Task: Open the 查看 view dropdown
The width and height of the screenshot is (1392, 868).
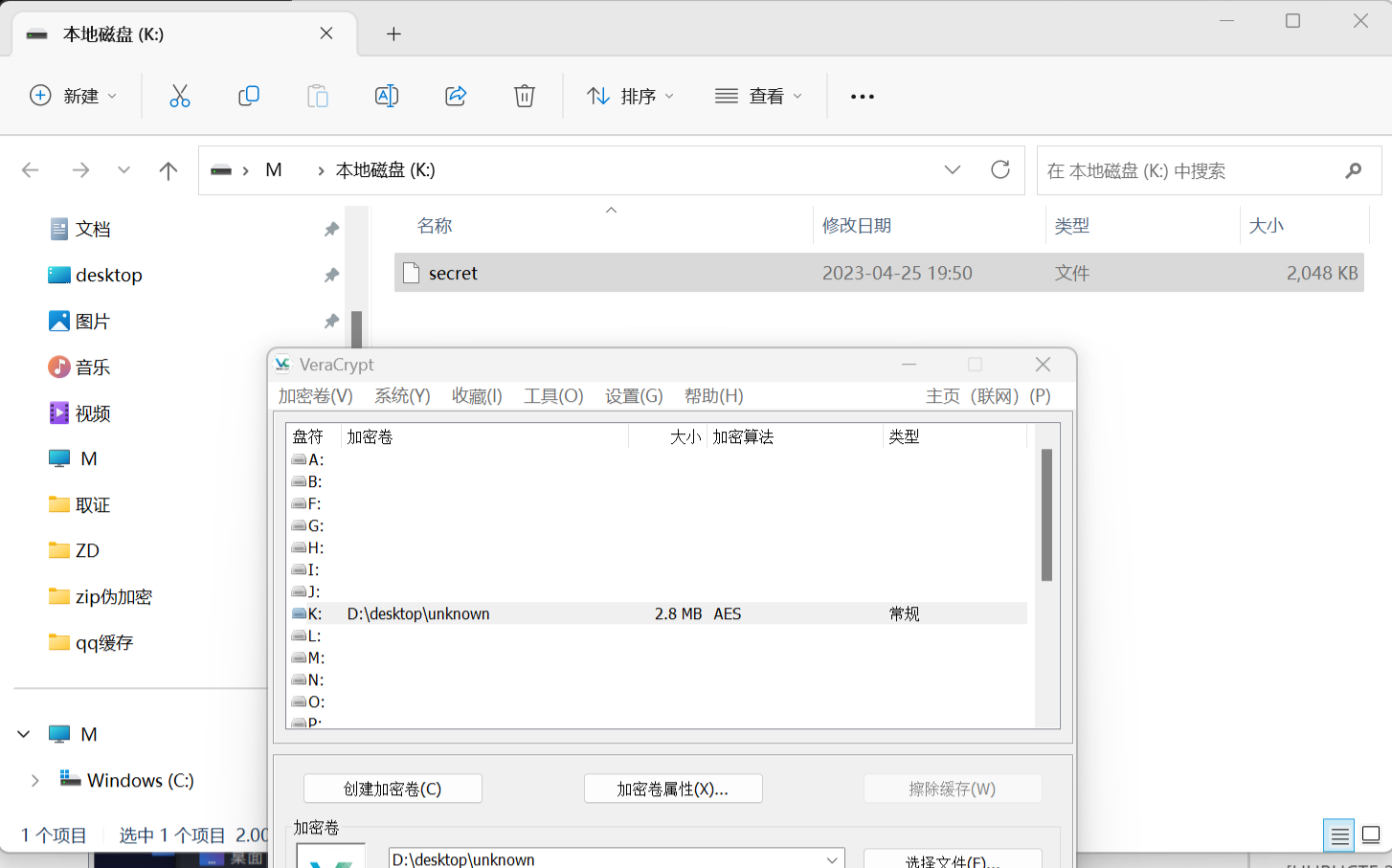Action: [759, 96]
